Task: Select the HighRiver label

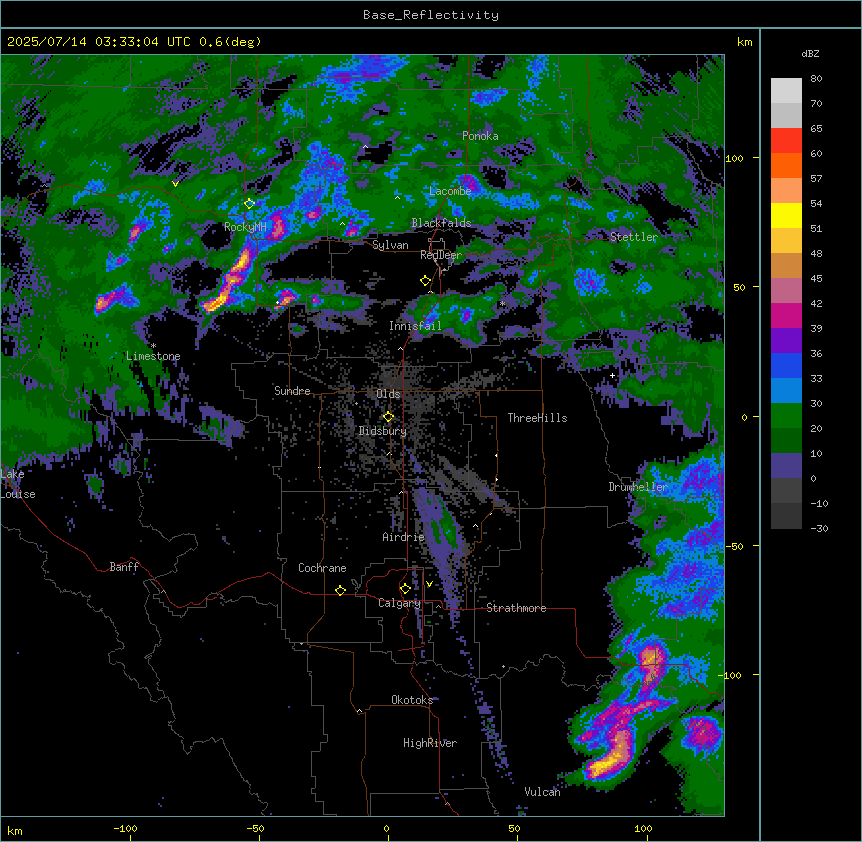Action: point(430,743)
